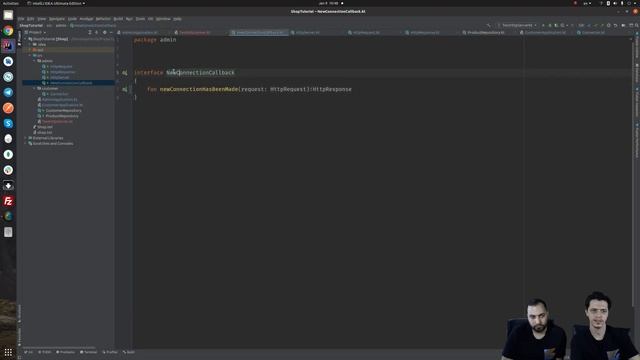Open FileZilla from the dock

coord(8,201)
